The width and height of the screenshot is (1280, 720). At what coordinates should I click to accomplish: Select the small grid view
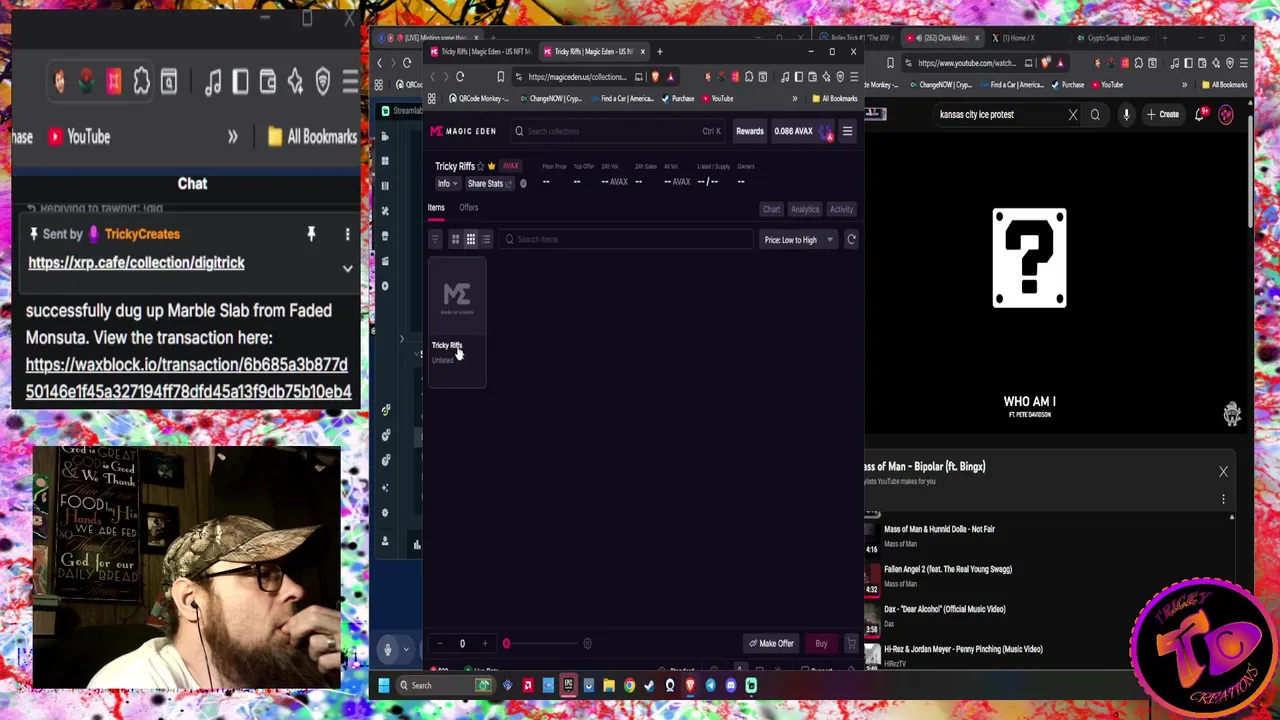[x=470, y=239]
